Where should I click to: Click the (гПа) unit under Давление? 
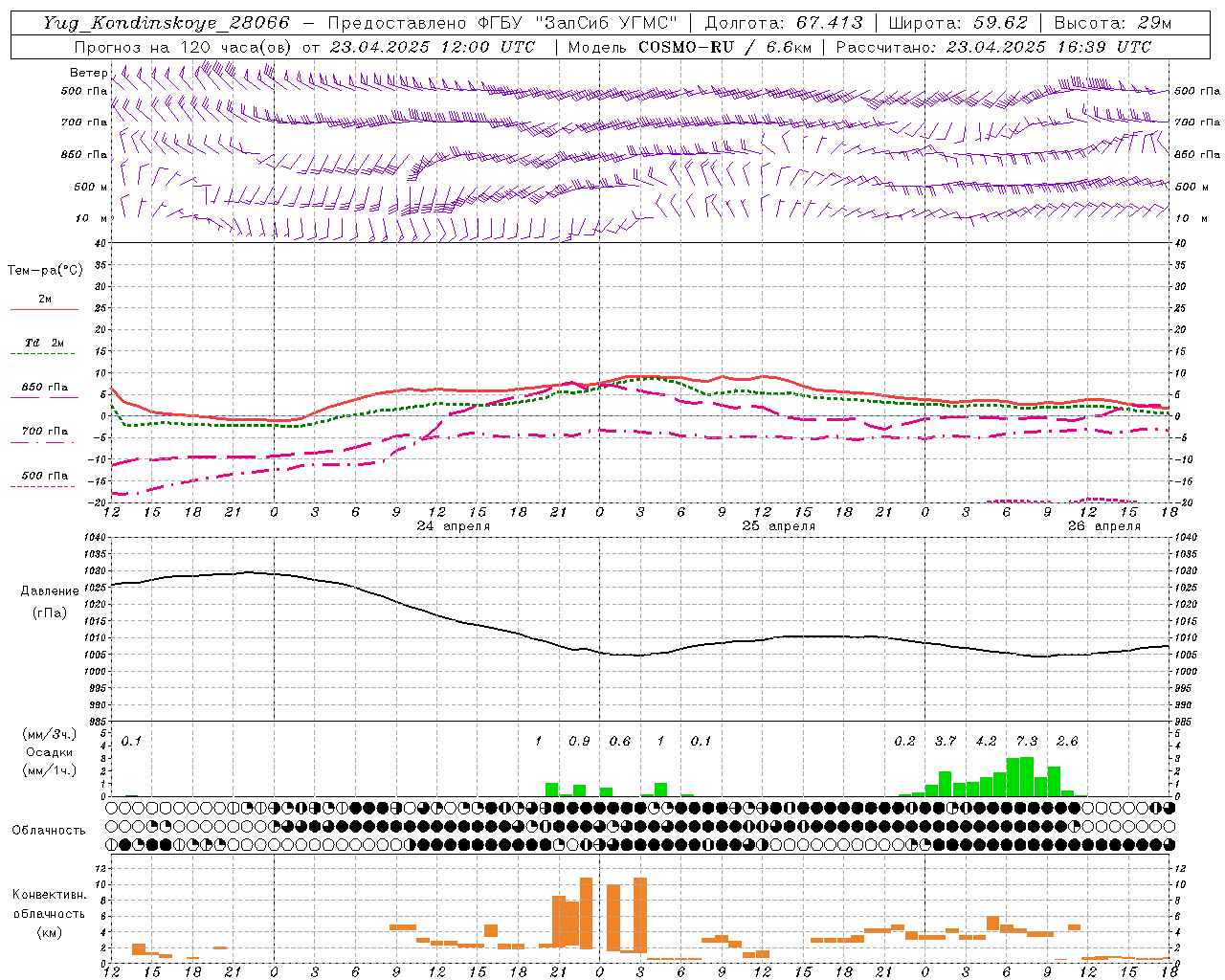click(x=50, y=612)
